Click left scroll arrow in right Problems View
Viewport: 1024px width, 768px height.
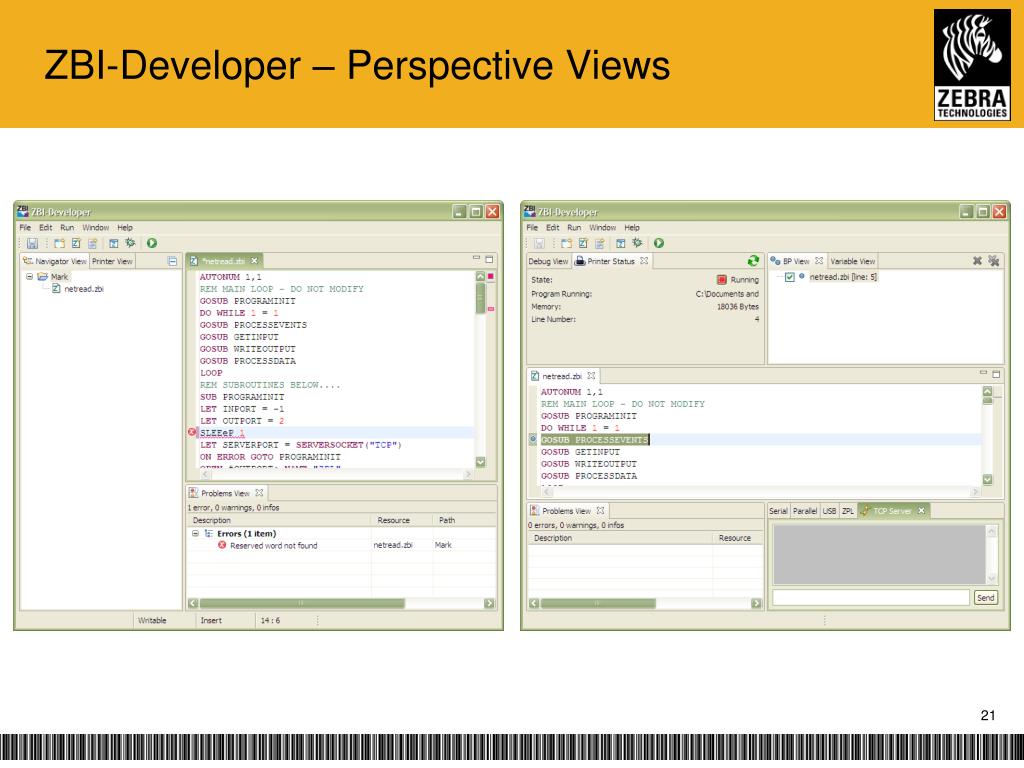[x=534, y=603]
